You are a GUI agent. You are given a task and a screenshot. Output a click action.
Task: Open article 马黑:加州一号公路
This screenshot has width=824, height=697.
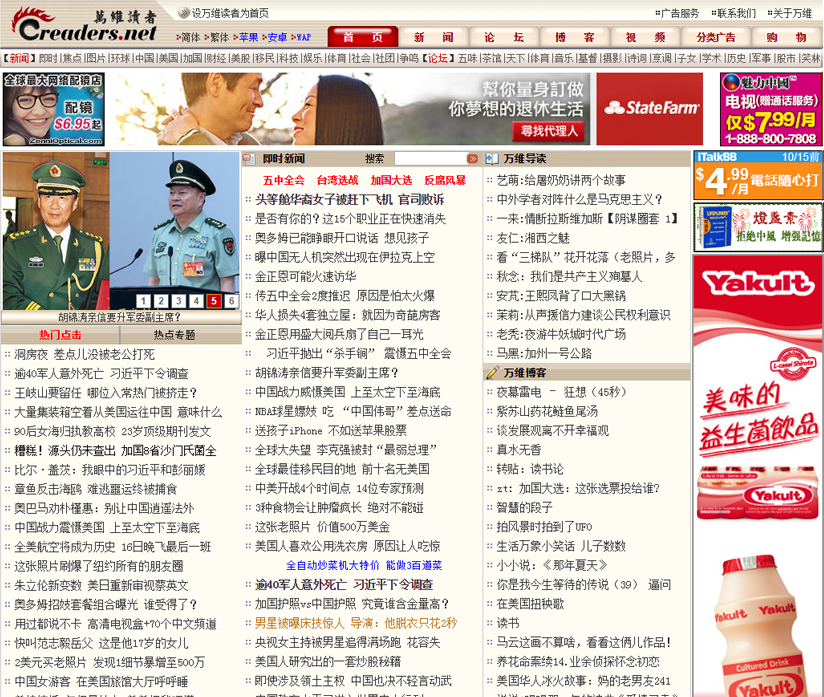(544, 354)
